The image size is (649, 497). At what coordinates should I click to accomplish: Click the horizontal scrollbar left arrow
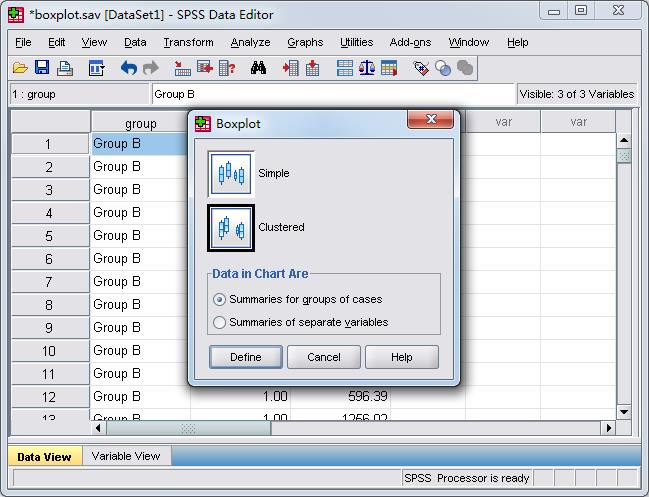coord(98,428)
